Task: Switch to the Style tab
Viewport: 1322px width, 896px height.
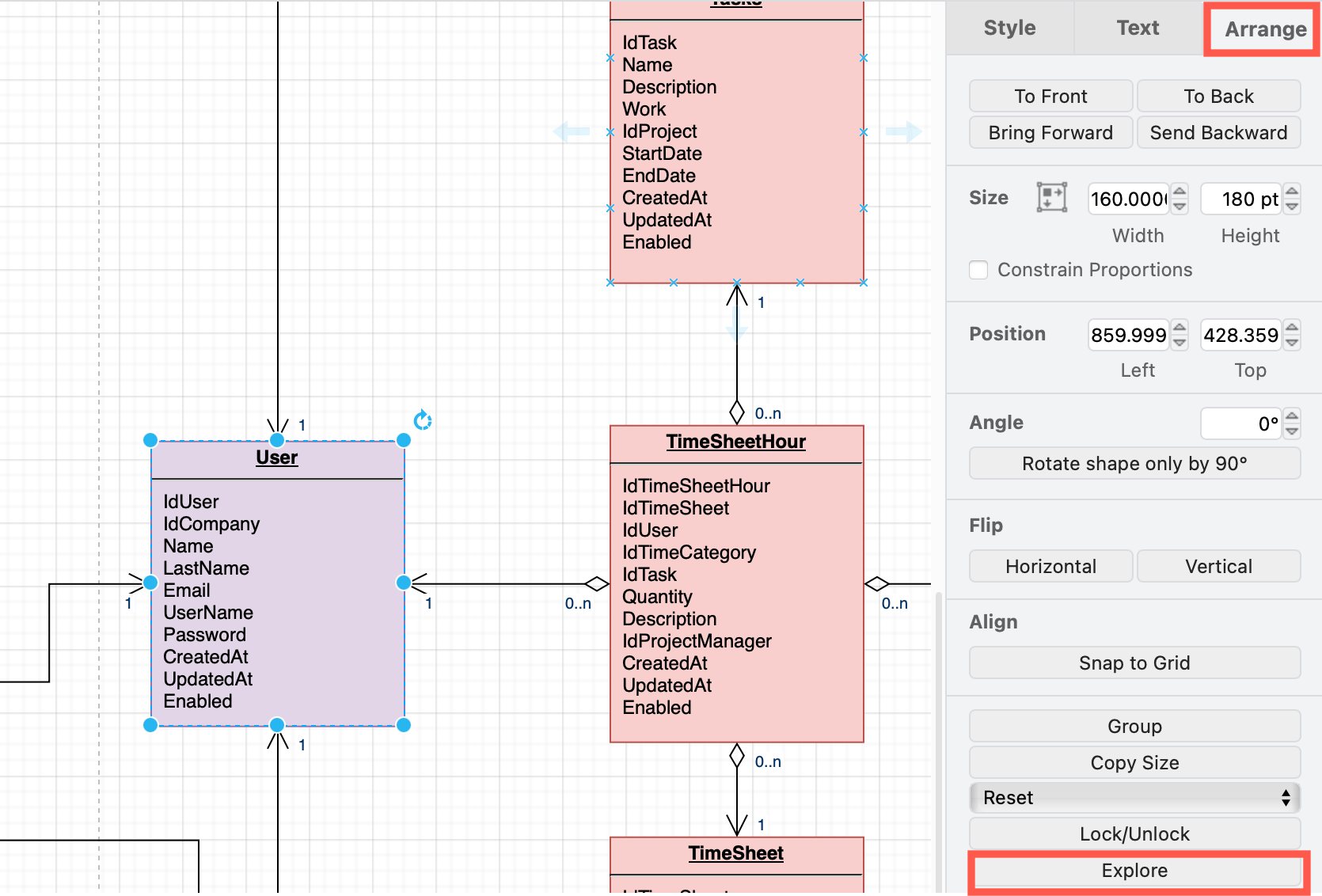Action: click(1009, 28)
